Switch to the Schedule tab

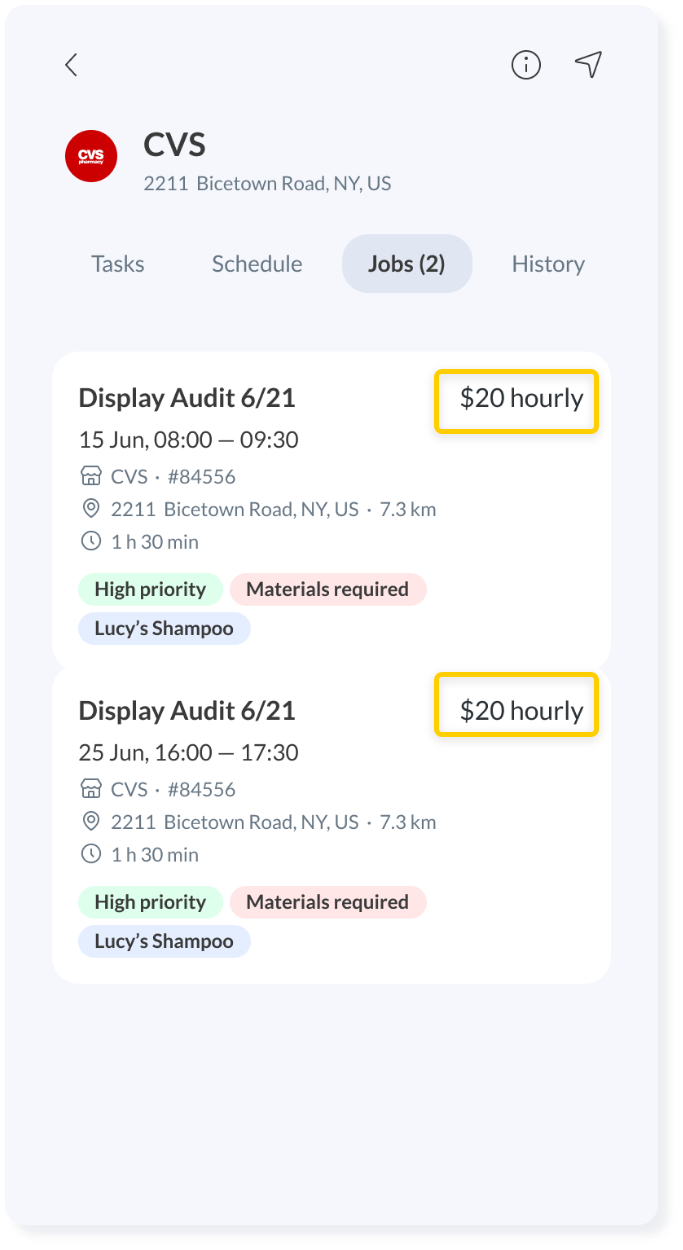[x=257, y=264]
